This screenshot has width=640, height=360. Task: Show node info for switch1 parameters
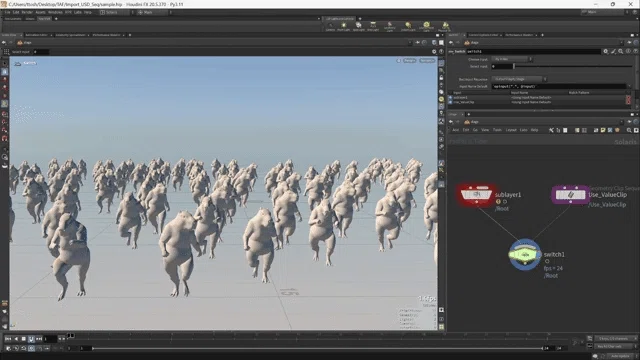click(x=628, y=51)
